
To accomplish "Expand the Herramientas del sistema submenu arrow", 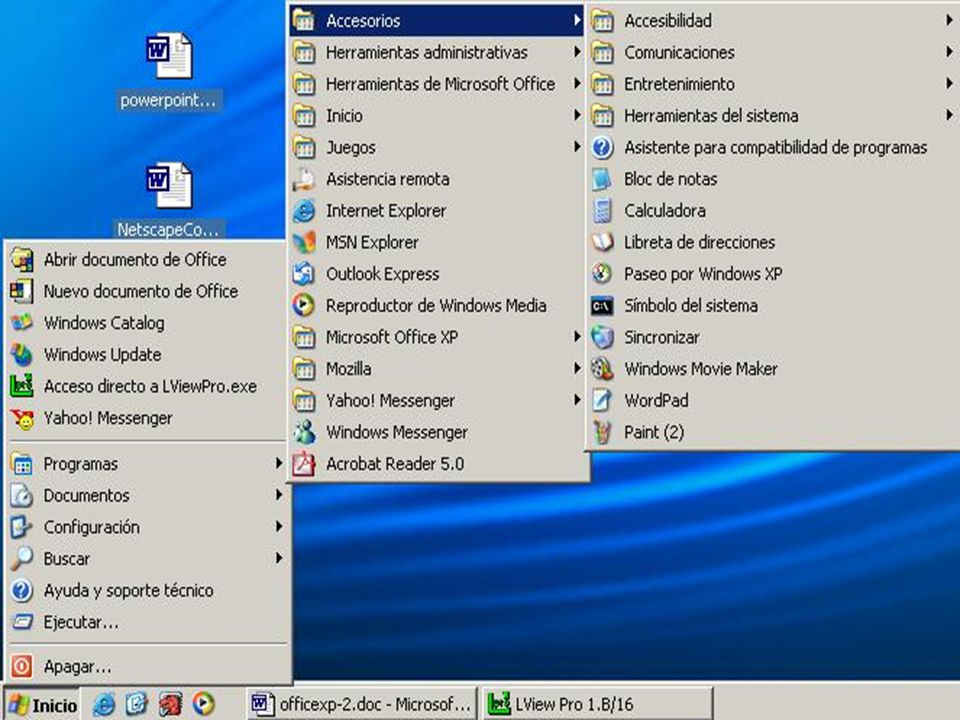I will tap(949, 114).
